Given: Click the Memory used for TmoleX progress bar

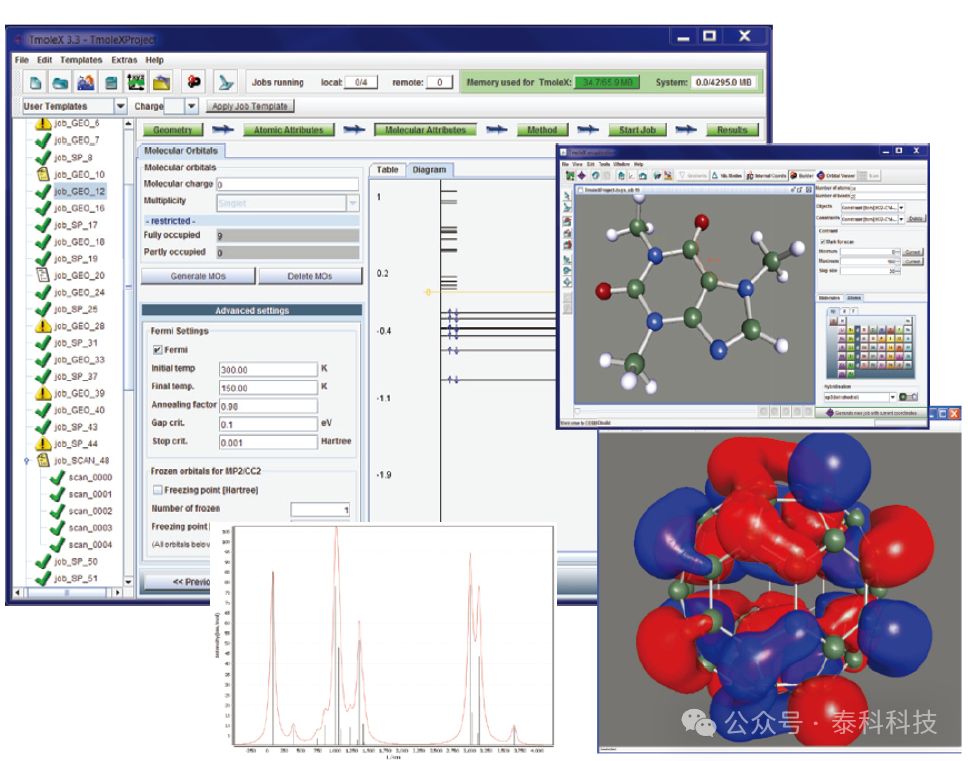Looking at the screenshot, I should click(607, 82).
